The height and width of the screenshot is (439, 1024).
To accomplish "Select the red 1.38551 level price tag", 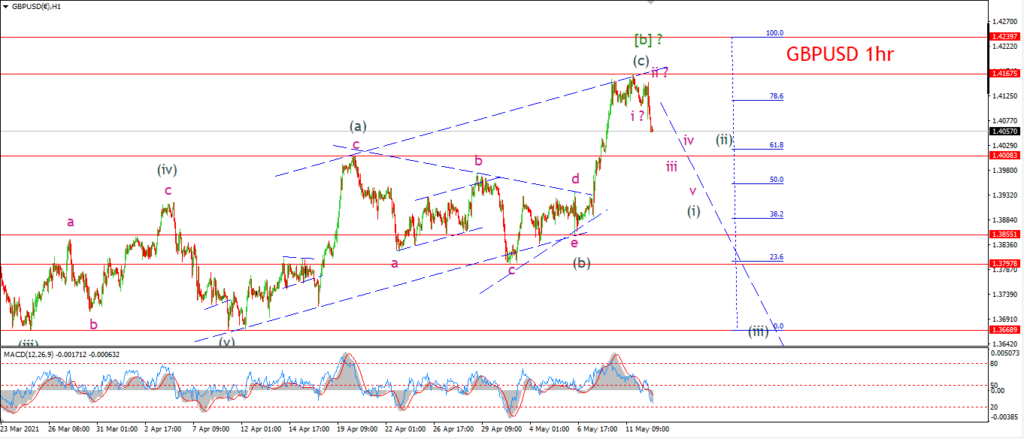I will point(1005,234).
